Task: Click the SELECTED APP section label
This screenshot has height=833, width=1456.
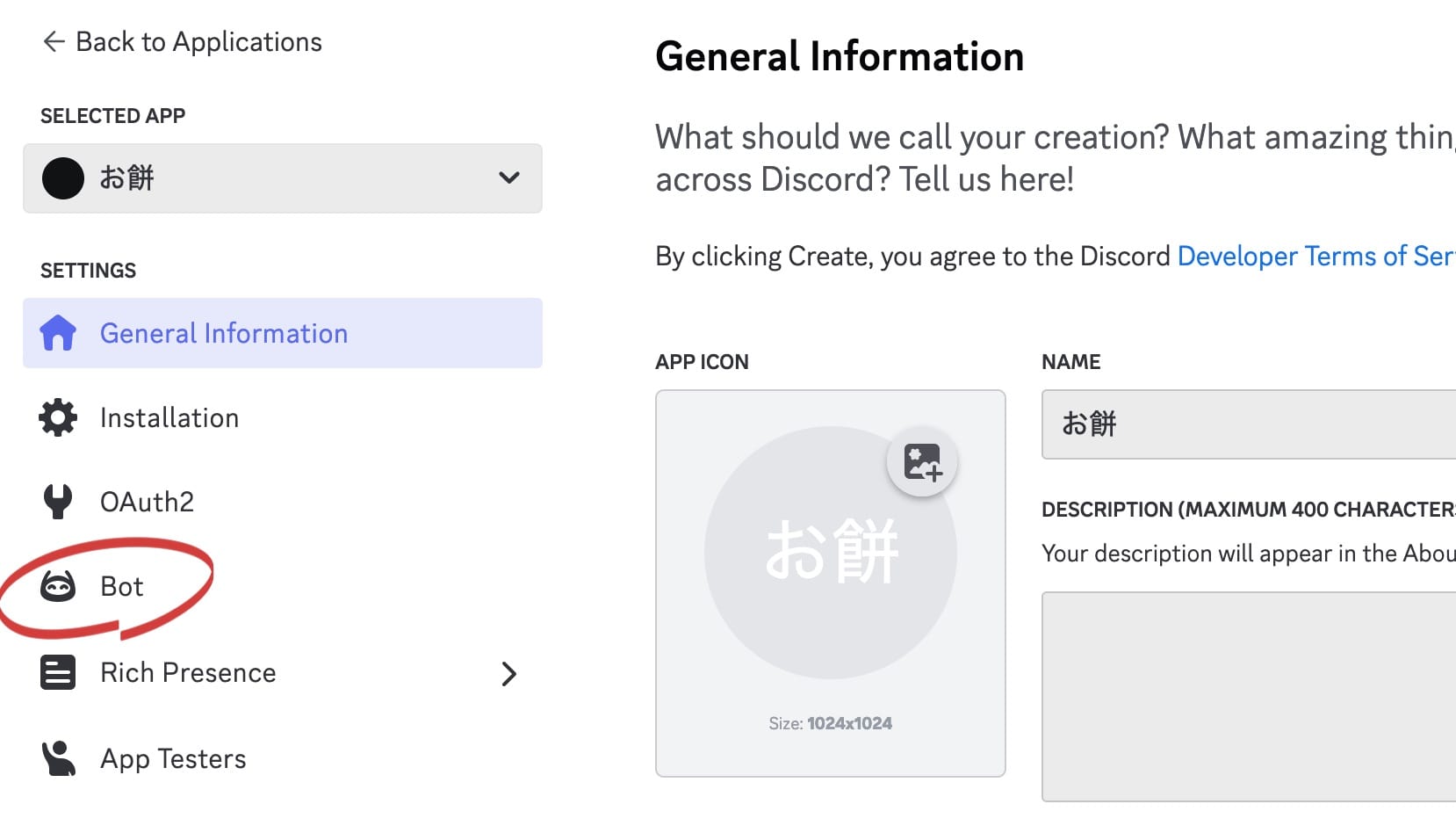Action: click(112, 116)
